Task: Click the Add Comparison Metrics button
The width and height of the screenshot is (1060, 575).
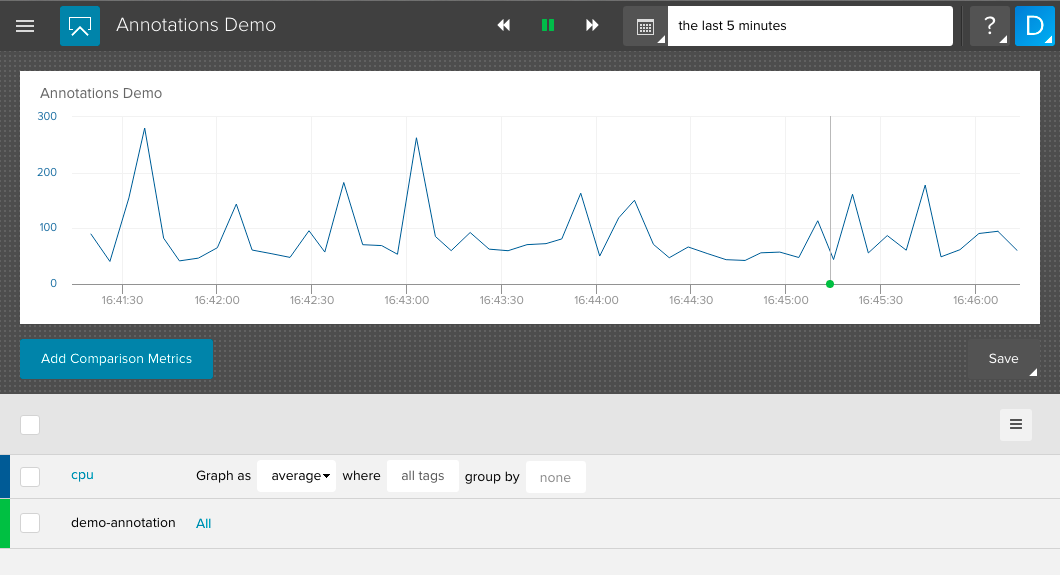Action: (116, 359)
